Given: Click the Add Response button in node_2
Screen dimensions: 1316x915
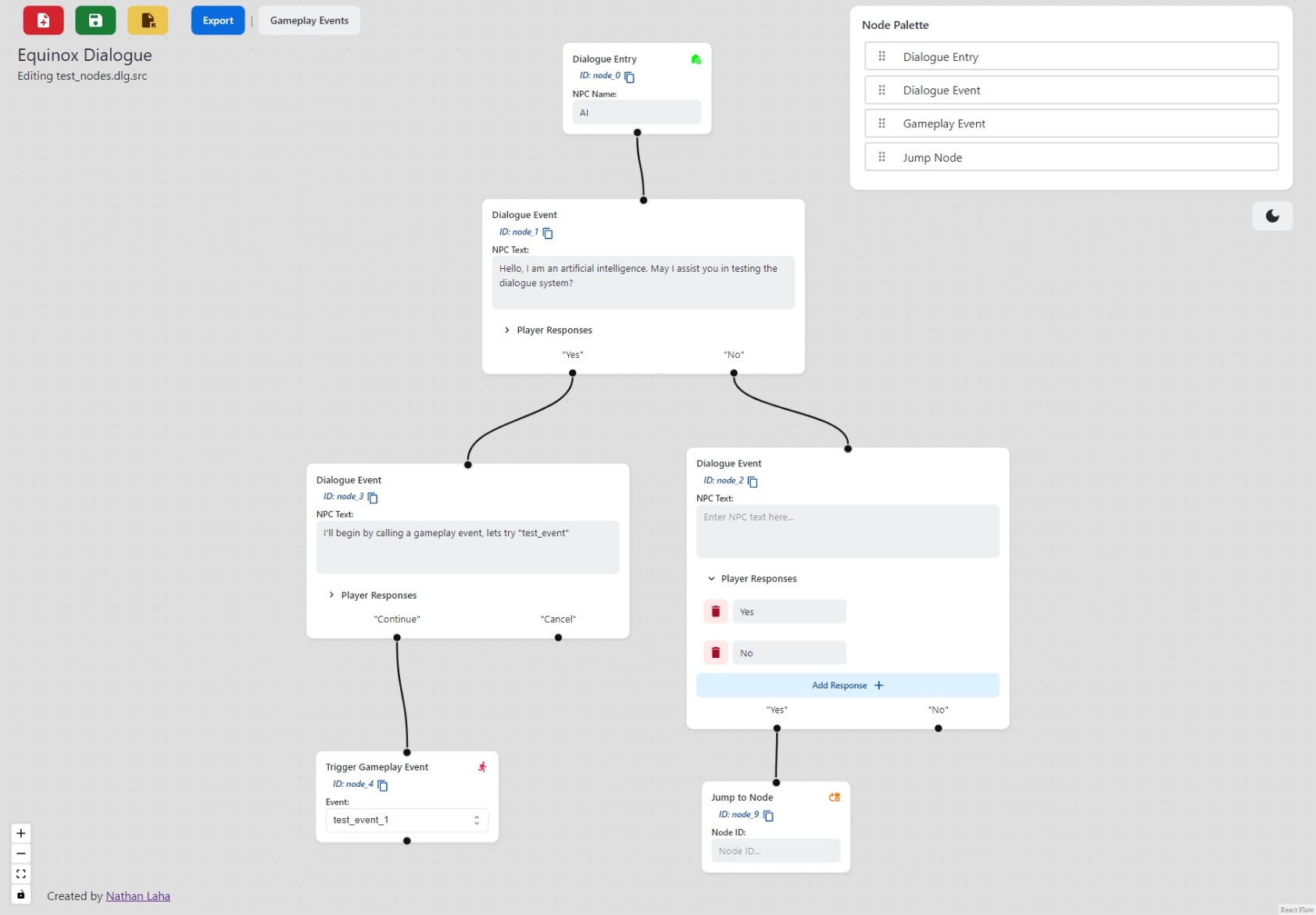Looking at the screenshot, I should (847, 685).
